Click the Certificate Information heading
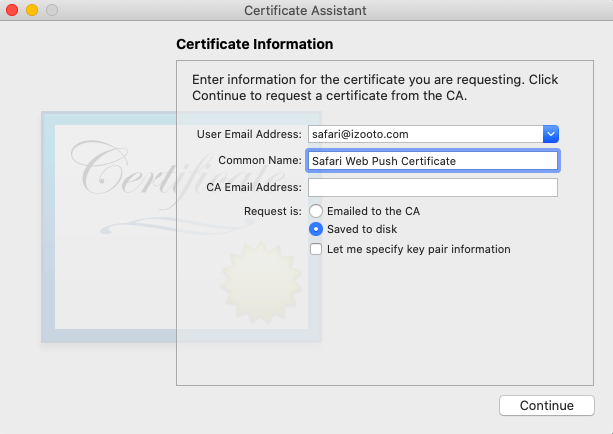 pos(255,44)
